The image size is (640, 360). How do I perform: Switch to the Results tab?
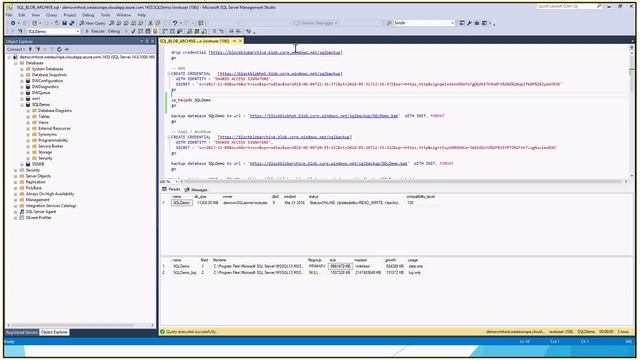click(171, 189)
